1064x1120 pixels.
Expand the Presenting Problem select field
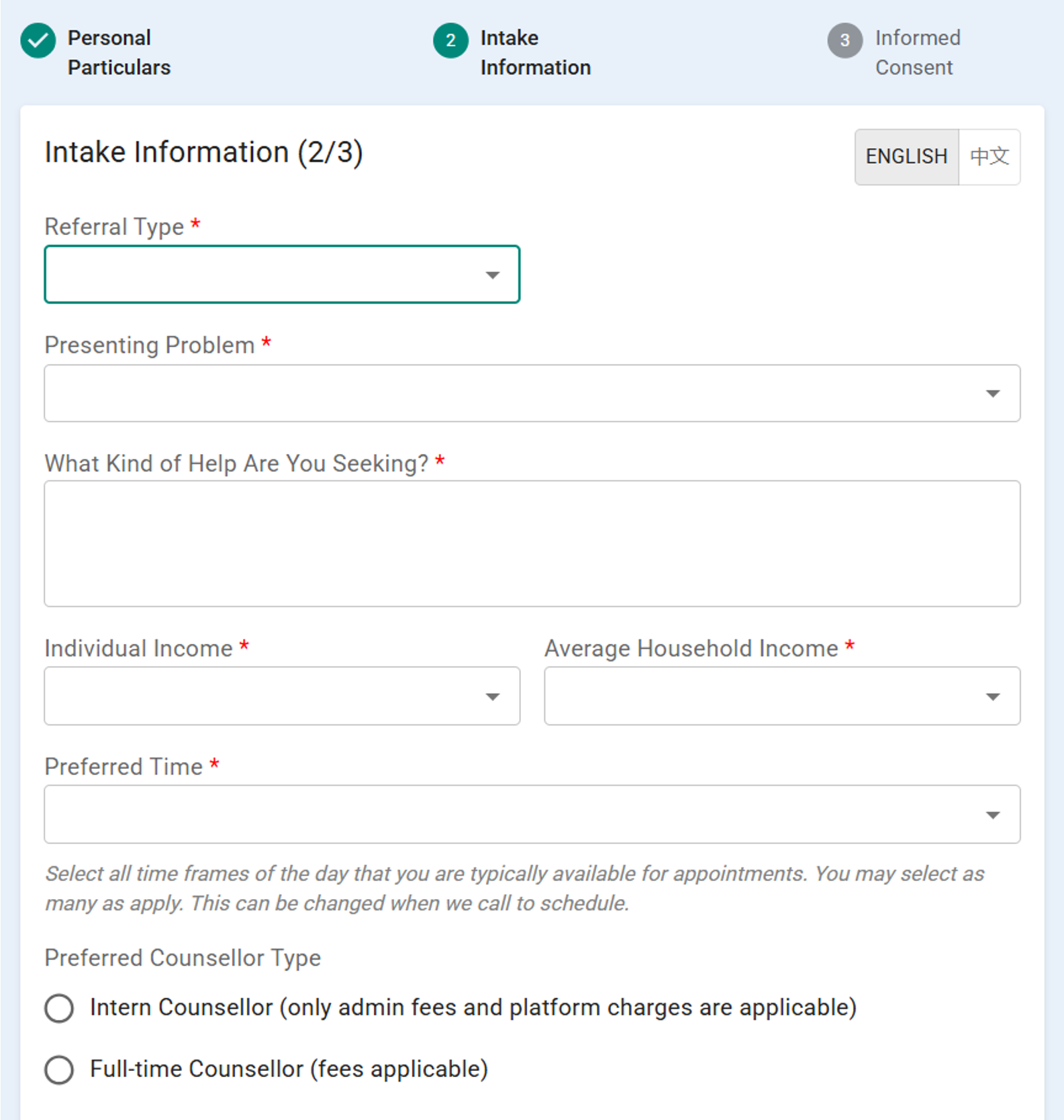[x=510, y=393]
